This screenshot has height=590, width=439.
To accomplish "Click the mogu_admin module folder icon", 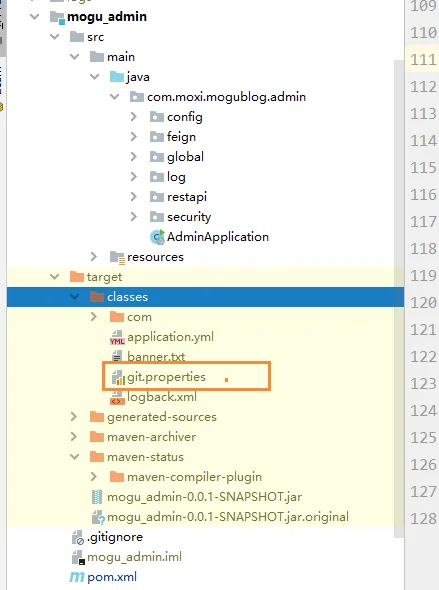I will 57,17.
